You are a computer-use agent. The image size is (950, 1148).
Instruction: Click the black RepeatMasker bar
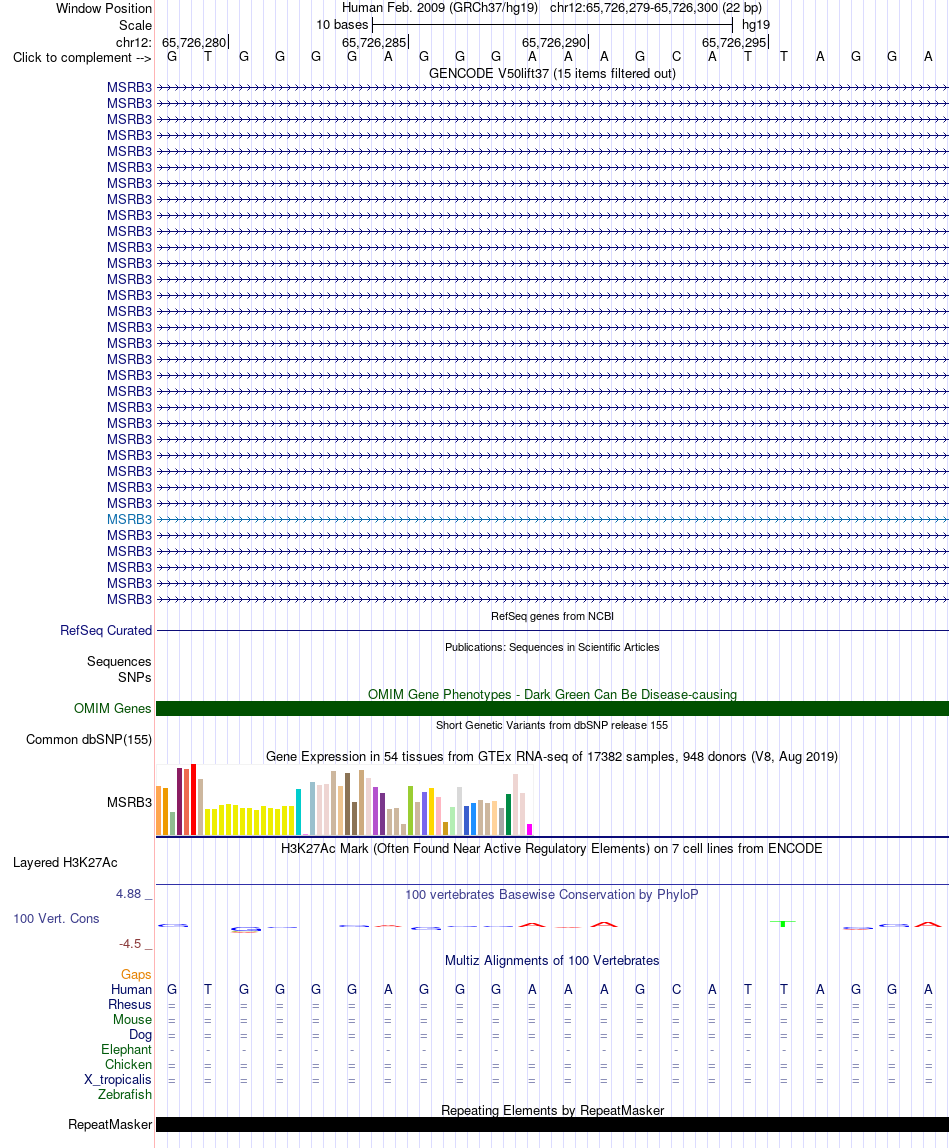[553, 1125]
